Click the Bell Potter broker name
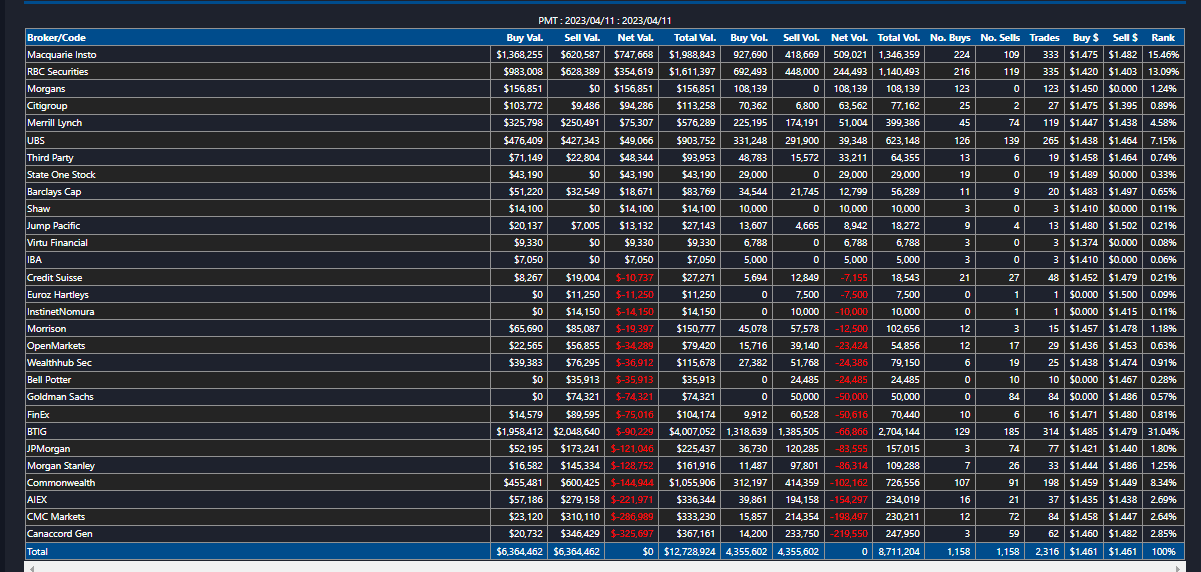The width and height of the screenshot is (1201, 572). click(x=49, y=379)
